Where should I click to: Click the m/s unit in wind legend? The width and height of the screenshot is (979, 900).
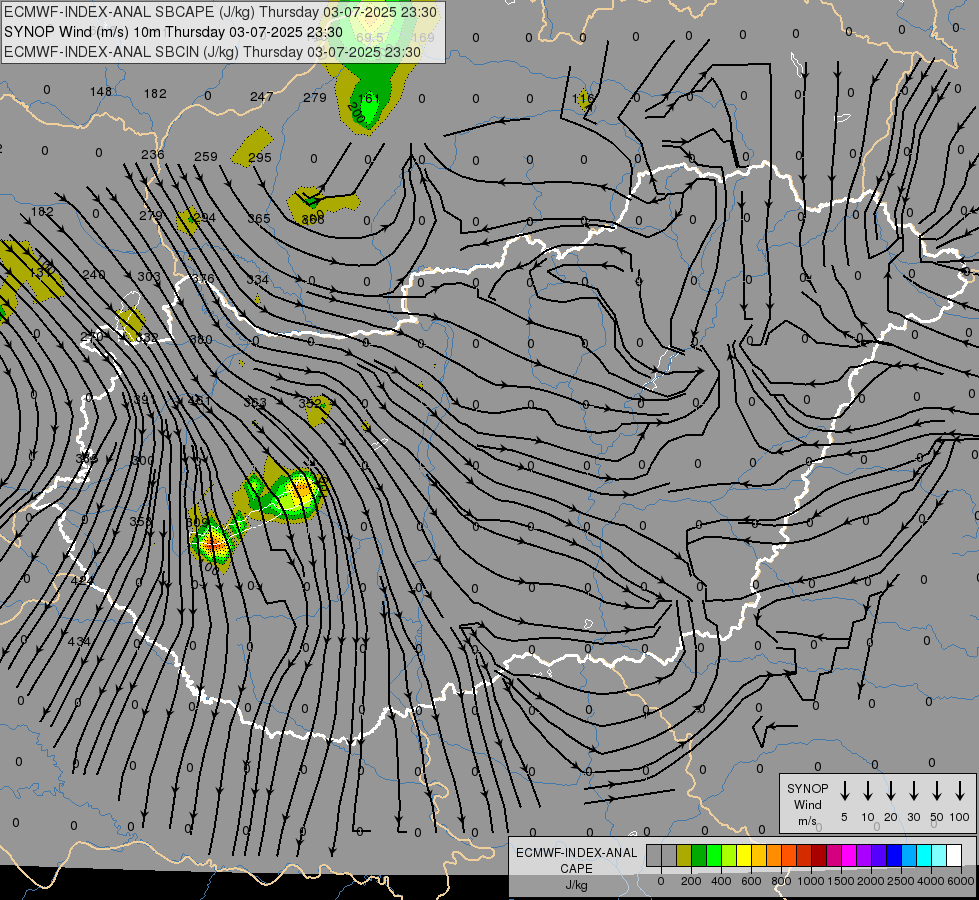click(807, 821)
